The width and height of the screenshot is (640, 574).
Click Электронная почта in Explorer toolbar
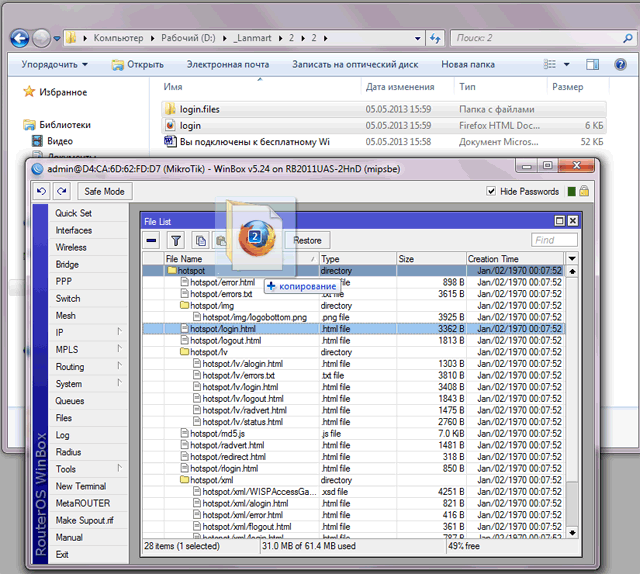click(228, 65)
